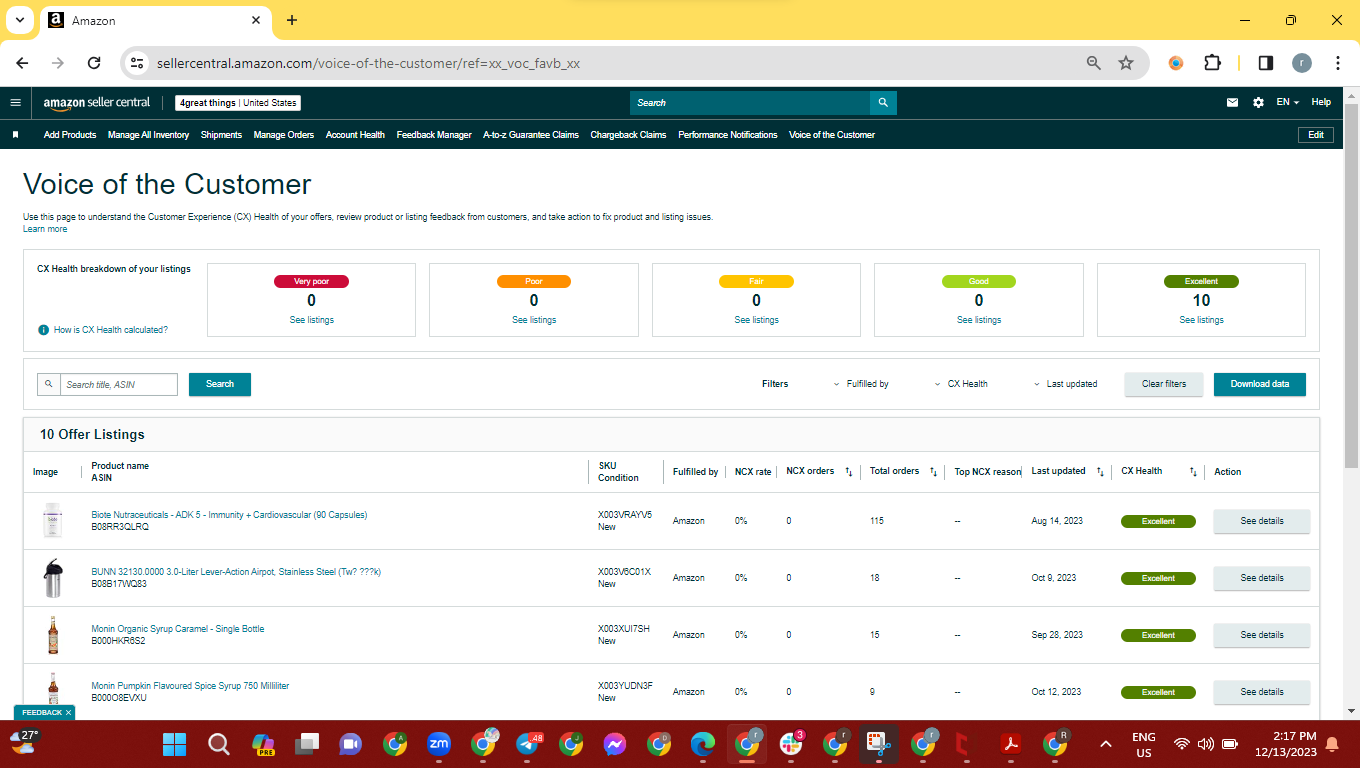Dismiss the Feedback tab with its X
The image size is (1360, 768).
69,713
